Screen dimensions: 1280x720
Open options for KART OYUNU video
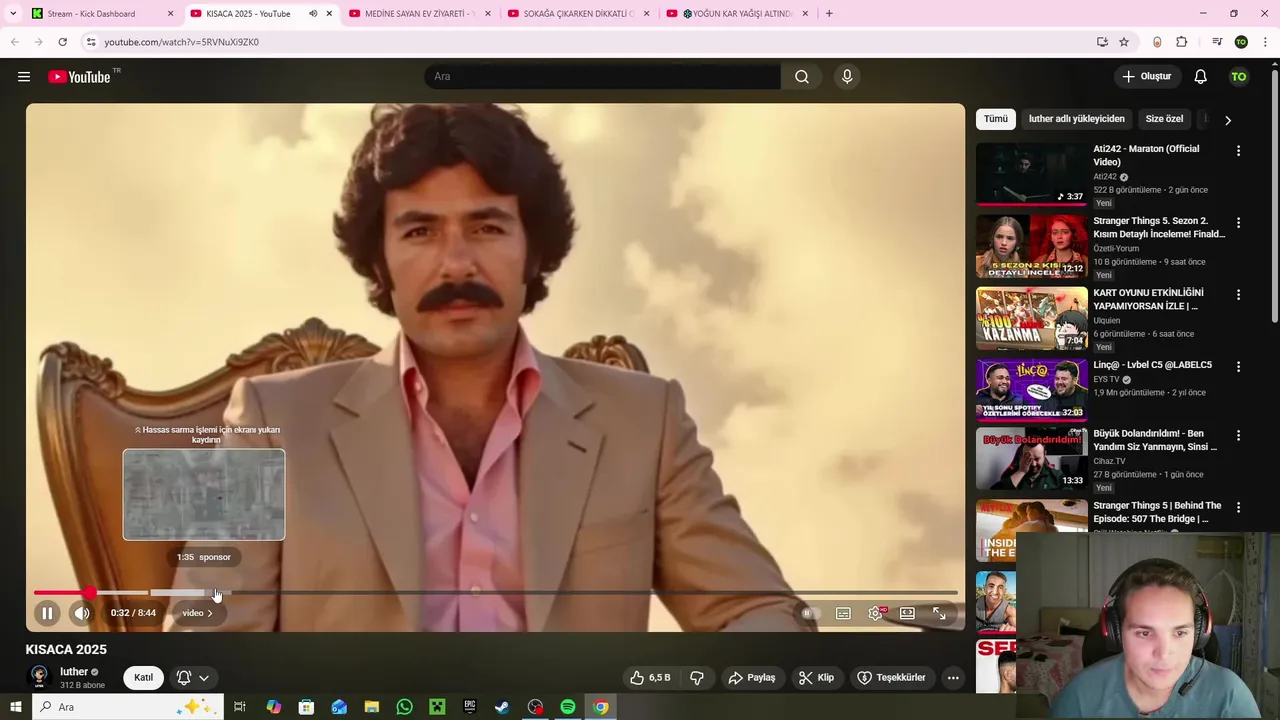pos(1238,295)
